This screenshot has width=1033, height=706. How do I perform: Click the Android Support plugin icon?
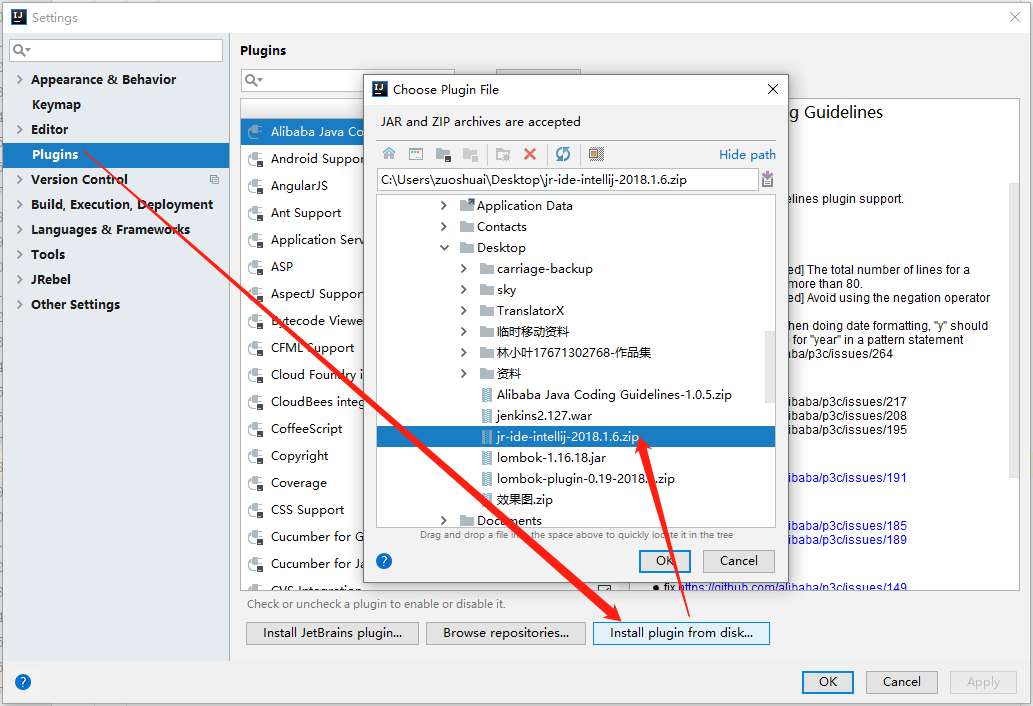click(256, 159)
